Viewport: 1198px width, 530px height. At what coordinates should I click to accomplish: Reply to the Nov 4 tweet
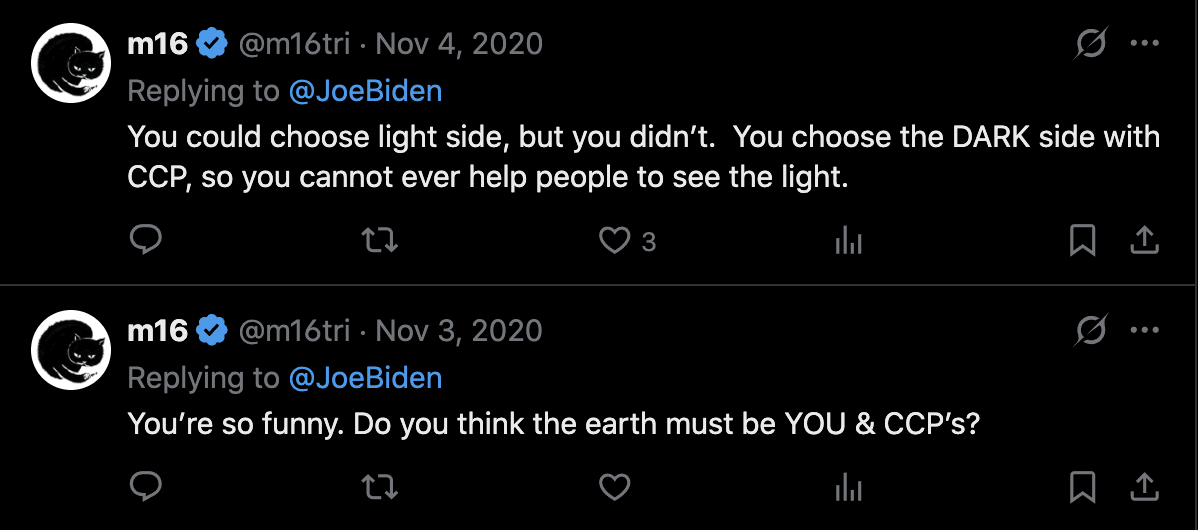point(146,240)
